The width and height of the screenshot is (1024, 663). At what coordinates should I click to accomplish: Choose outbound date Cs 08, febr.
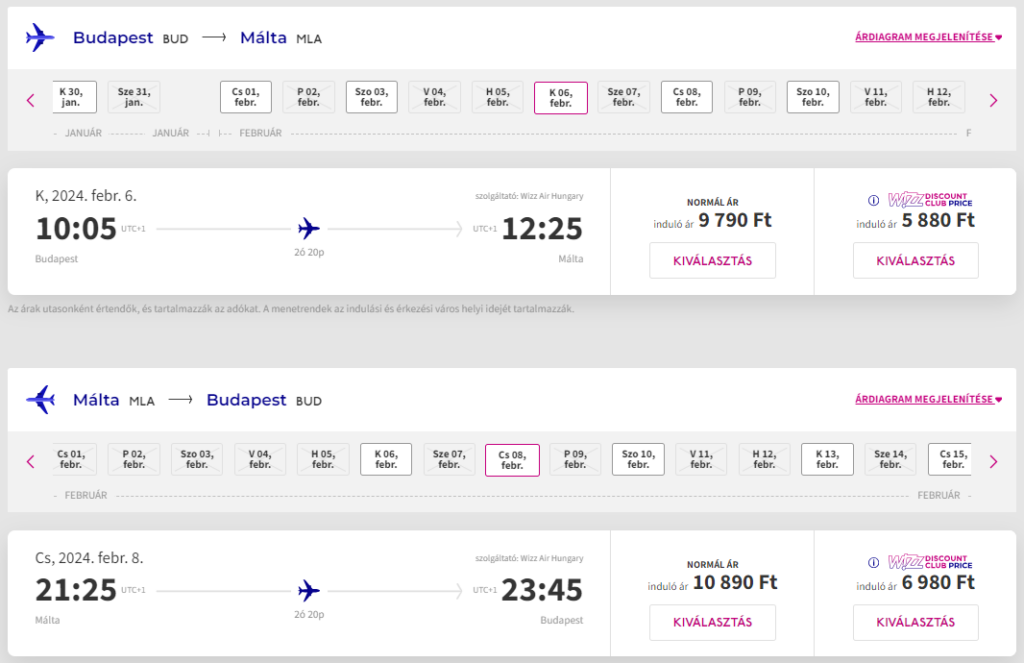(x=686, y=97)
